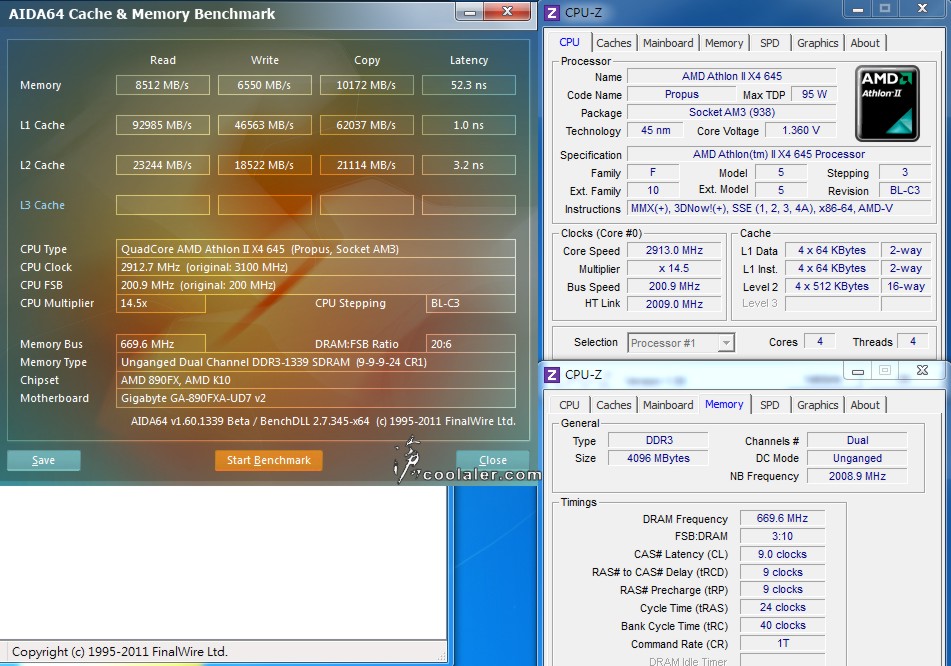This screenshot has height=666, width=951.
Task: Click Memory Bus value 669.6 MHz in AIDA64
Action: [x=161, y=344]
